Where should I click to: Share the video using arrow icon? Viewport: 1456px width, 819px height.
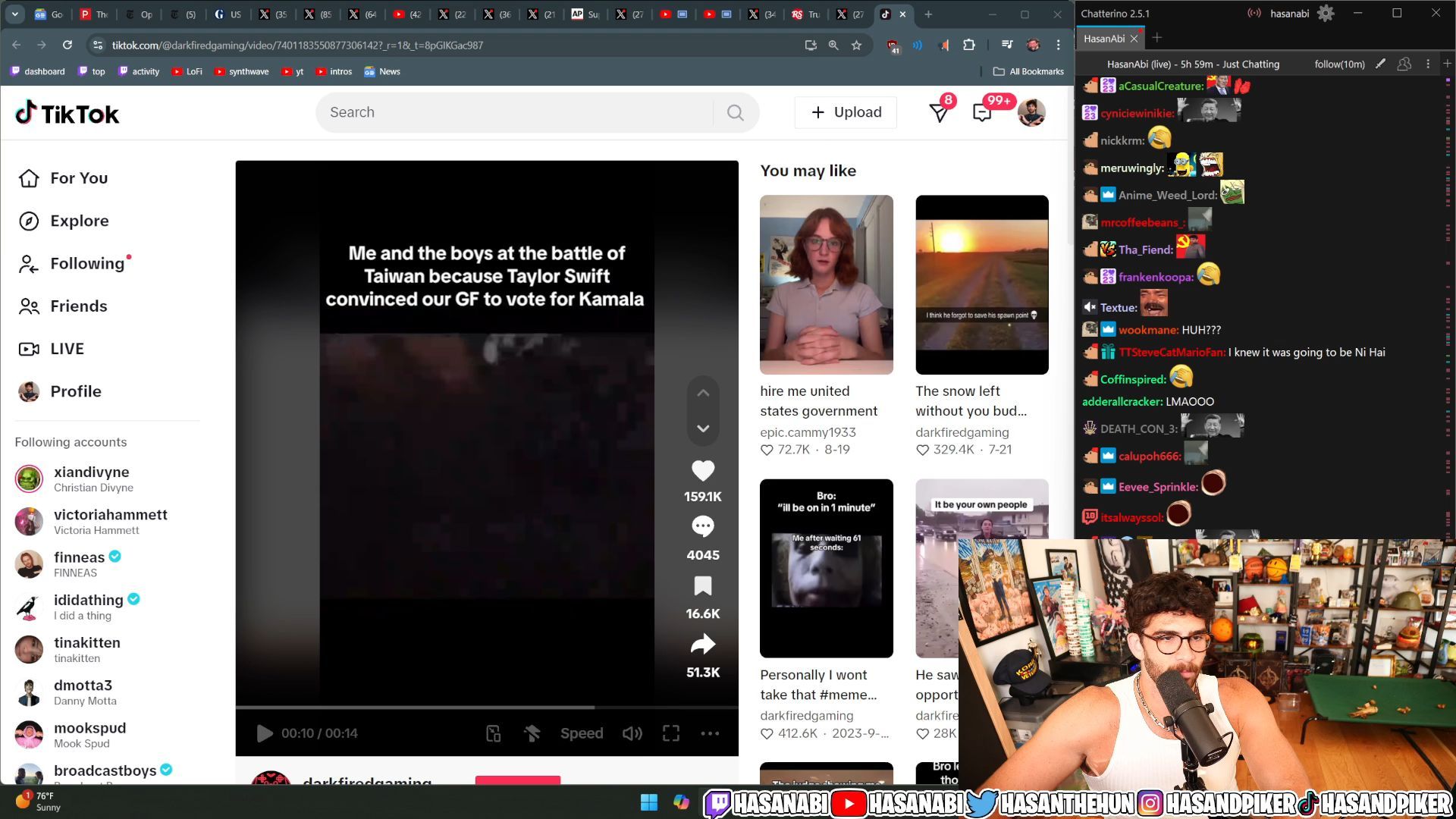pyautogui.click(x=702, y=645)
